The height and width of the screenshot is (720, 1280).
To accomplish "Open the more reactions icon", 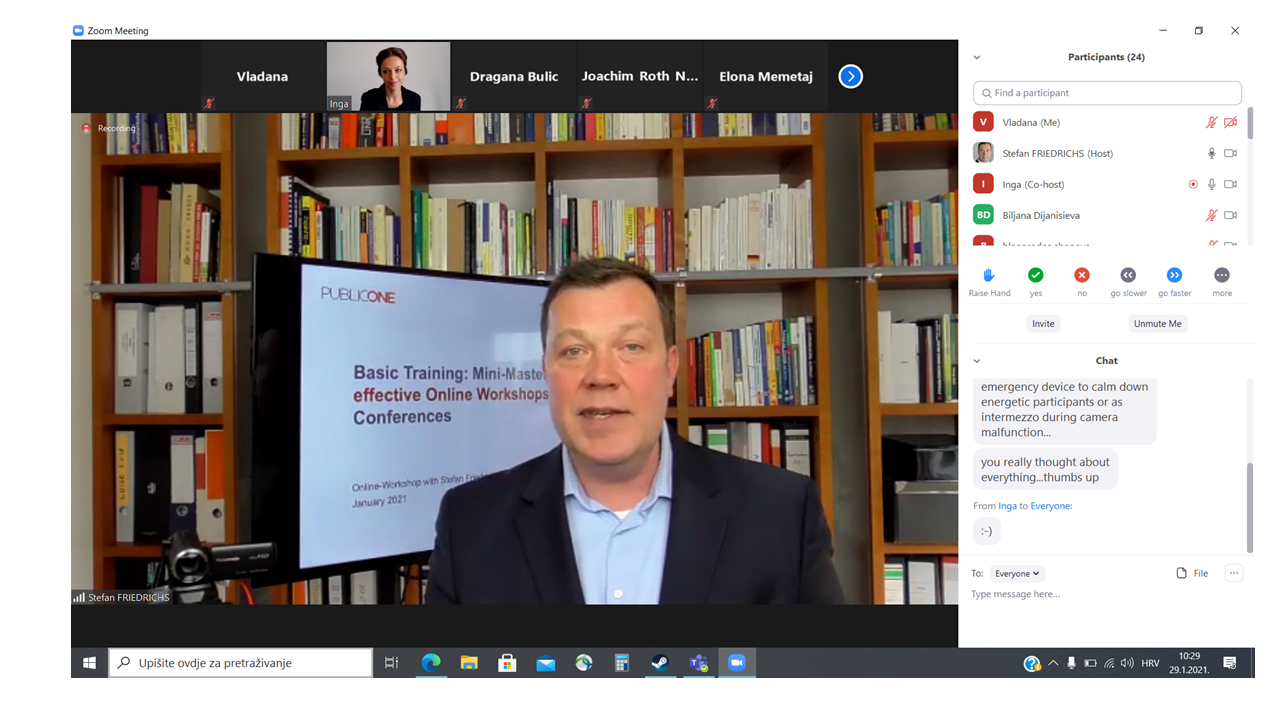I will click(1222, 275).
